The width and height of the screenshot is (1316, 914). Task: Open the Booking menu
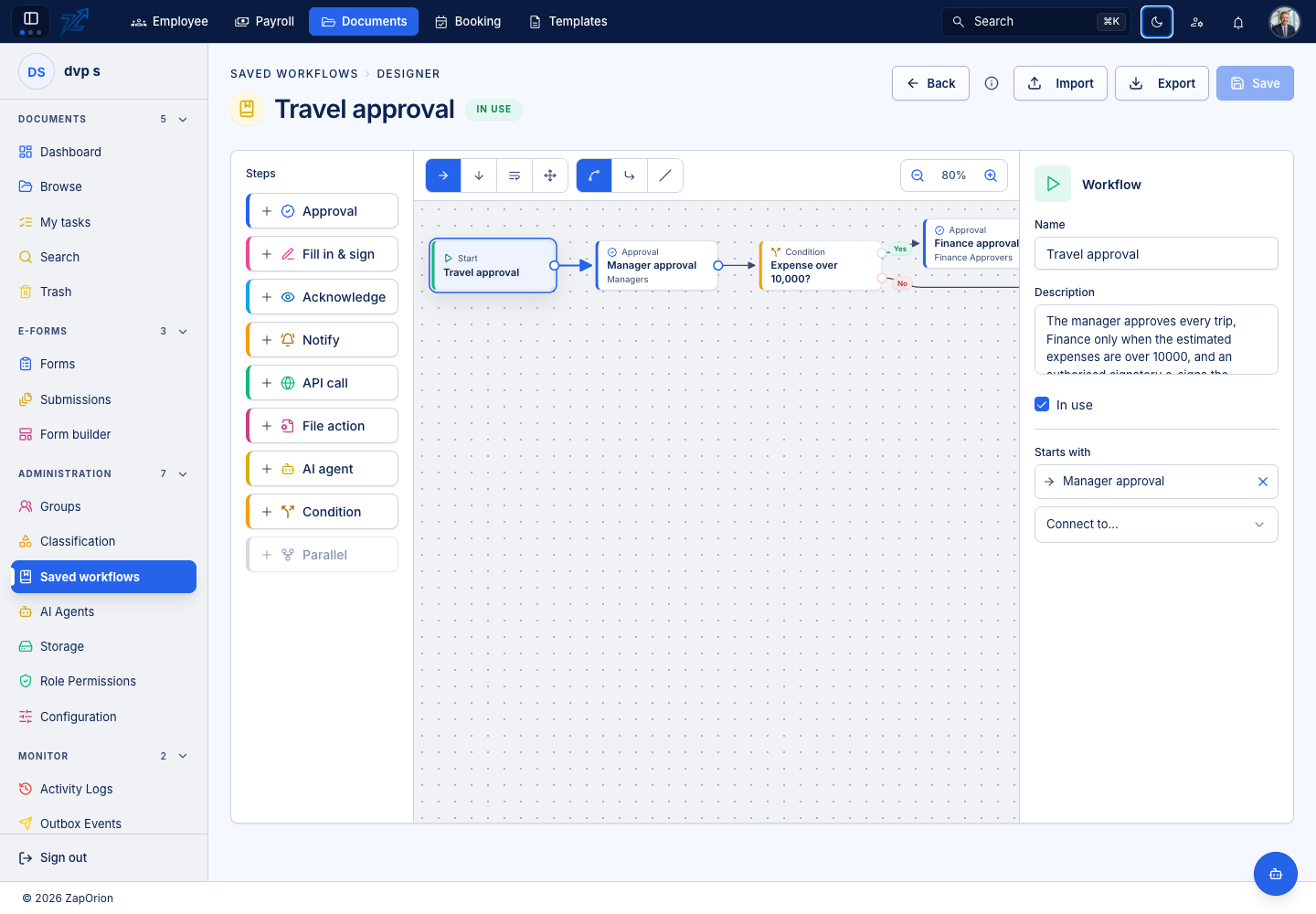point(468,21)
